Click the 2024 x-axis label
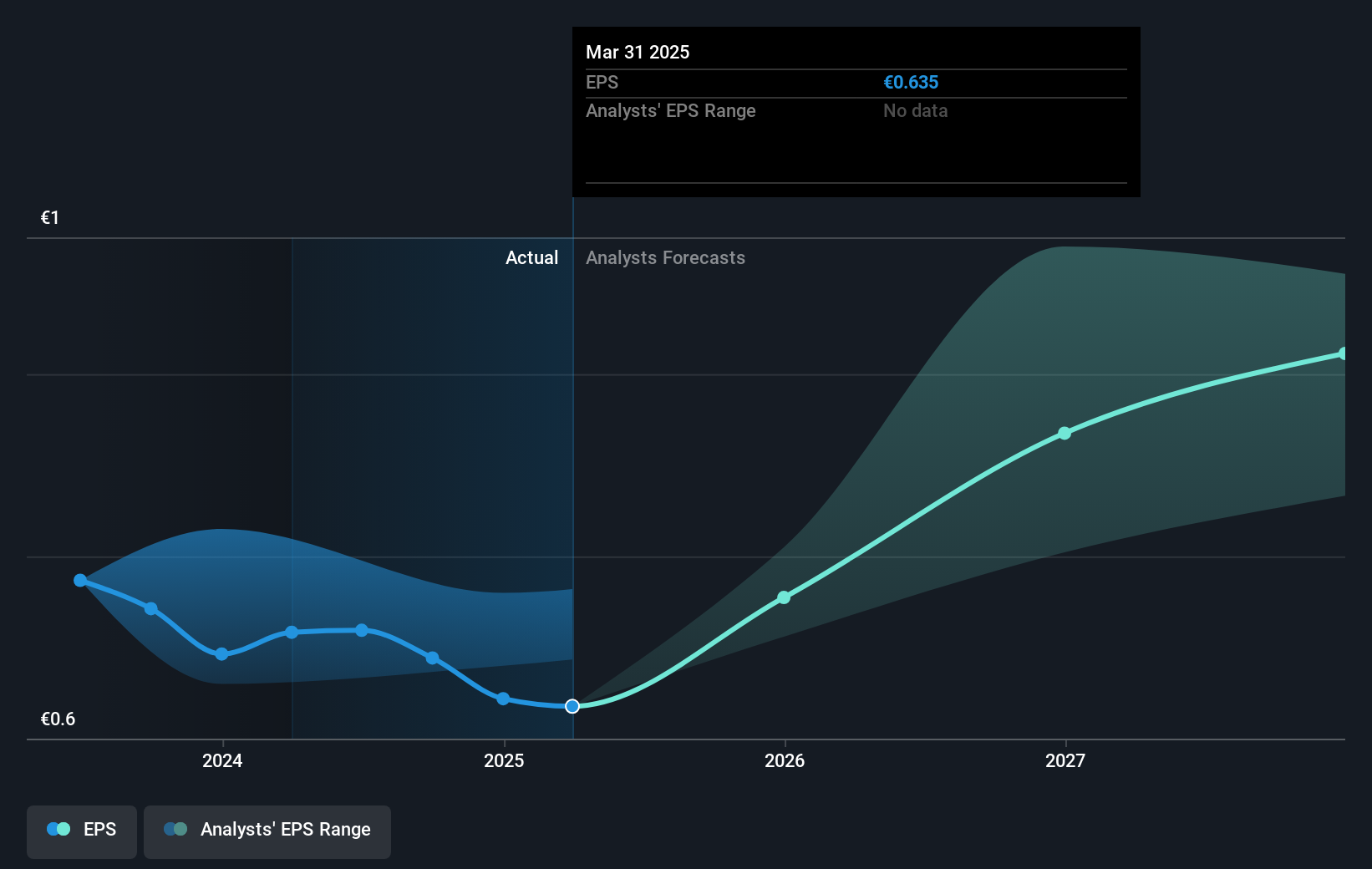Image resolution: width=1372 pixels, height=869 pixels. (222, 760)
